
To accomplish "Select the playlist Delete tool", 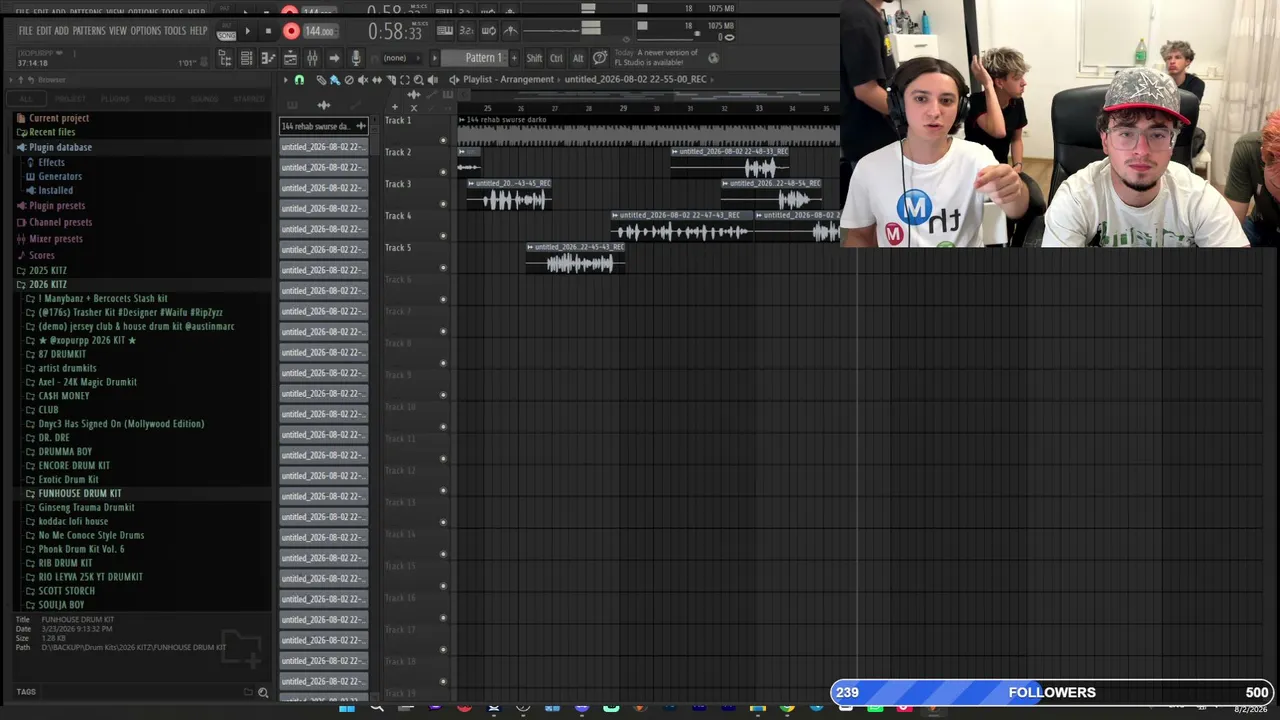I will [349, 80].
